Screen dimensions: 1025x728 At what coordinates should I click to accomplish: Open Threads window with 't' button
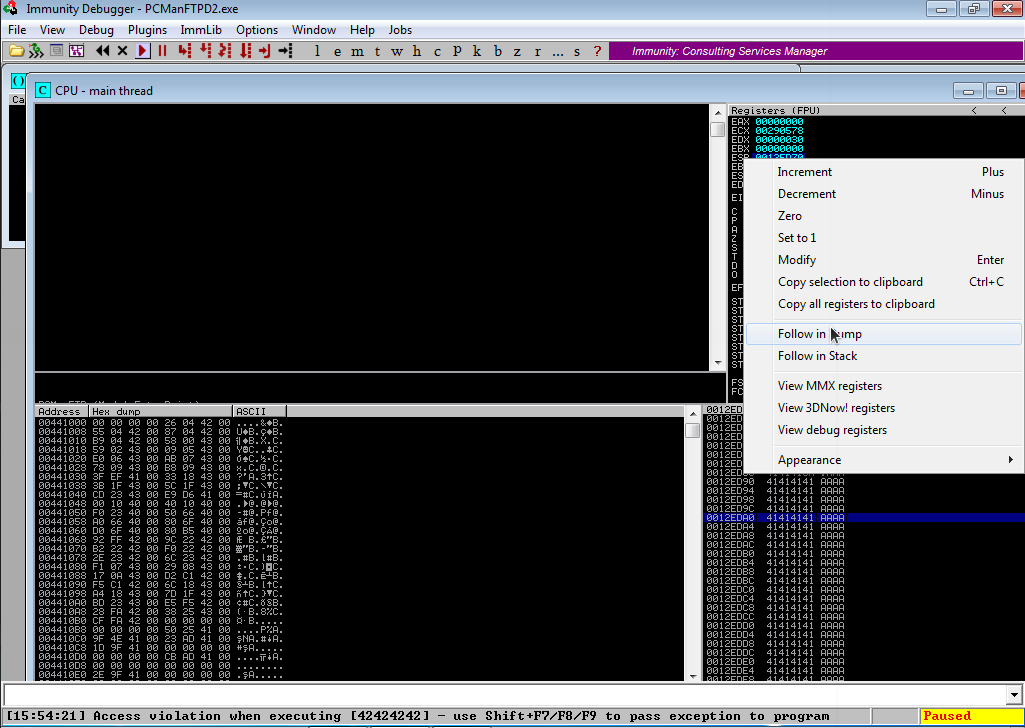[377, 51]
